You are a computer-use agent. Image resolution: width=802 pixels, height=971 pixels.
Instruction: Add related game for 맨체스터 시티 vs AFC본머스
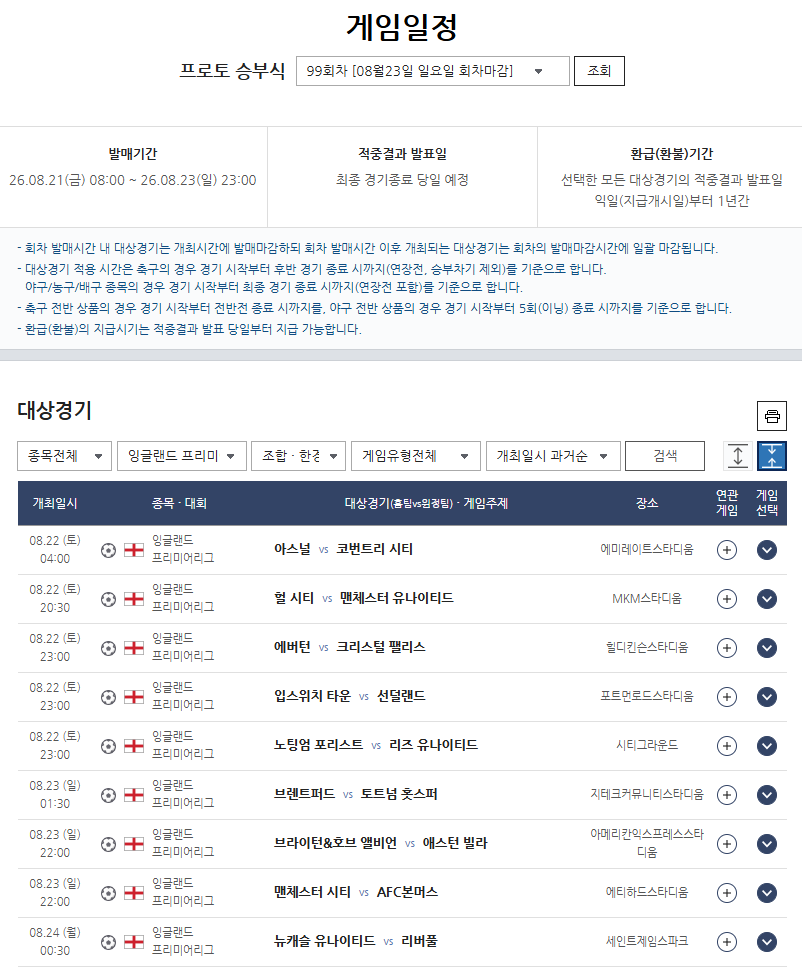[x=726, y=892]
